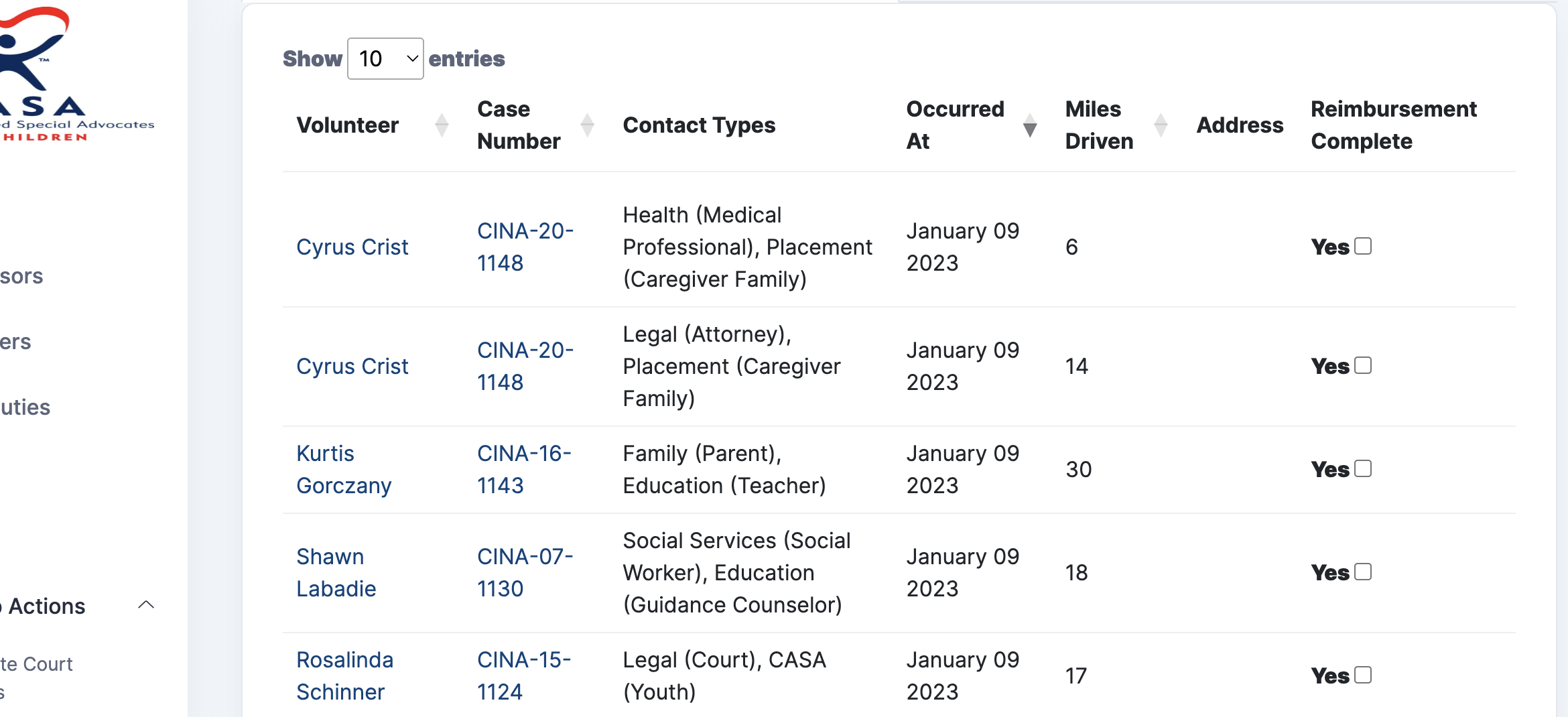Mark Kurtis Gorczany's reimbursement as complete
The image size is (1568, 717).
pos(1362,468)
